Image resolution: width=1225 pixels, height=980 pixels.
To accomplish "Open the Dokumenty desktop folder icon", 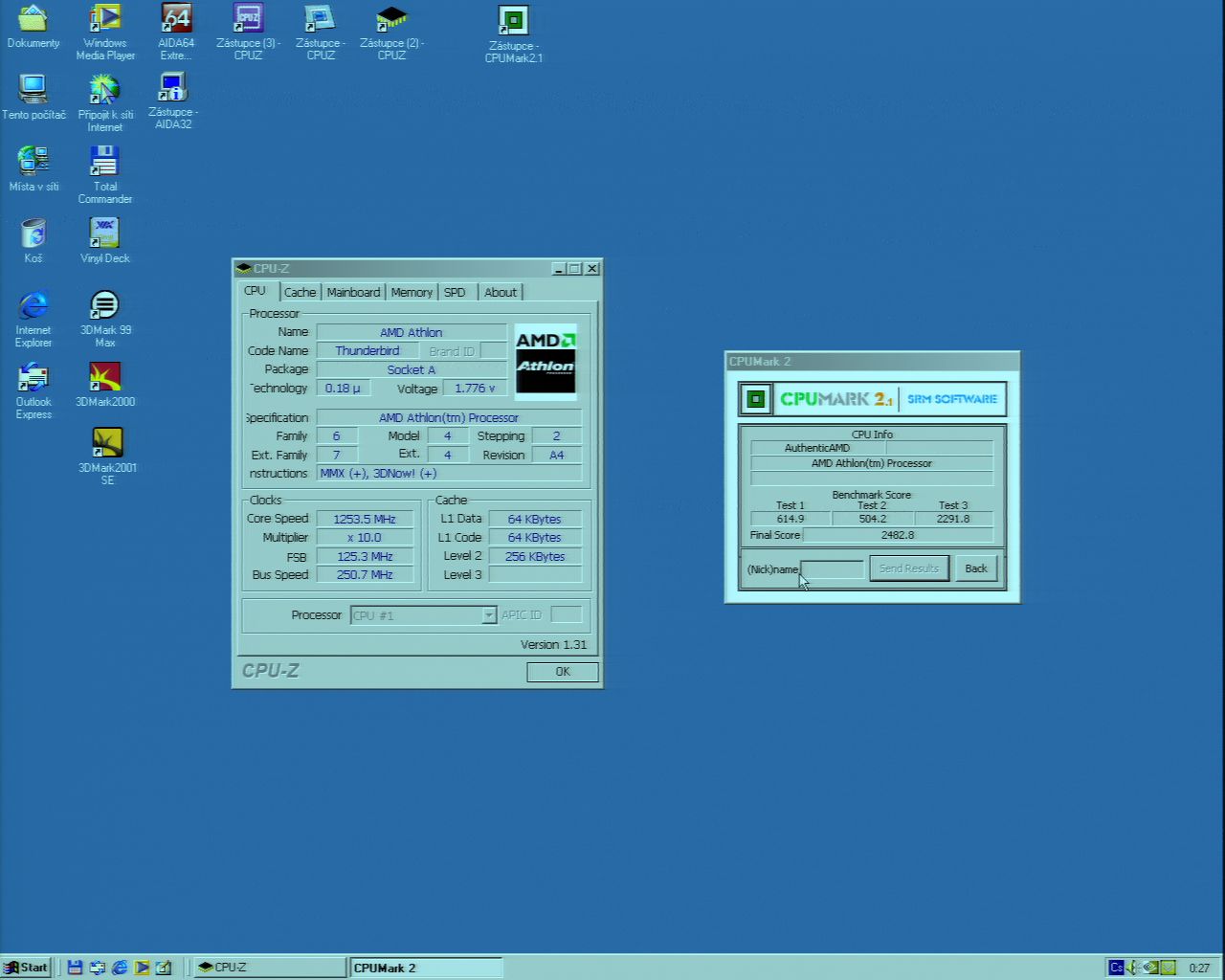I will (x=33, y=27).
